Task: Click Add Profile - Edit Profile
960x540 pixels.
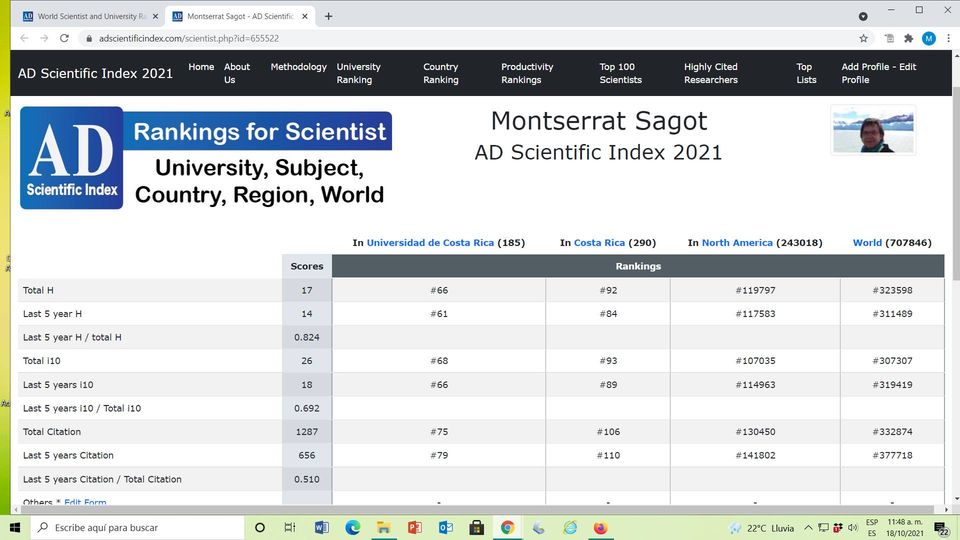Action: [878, 73]
